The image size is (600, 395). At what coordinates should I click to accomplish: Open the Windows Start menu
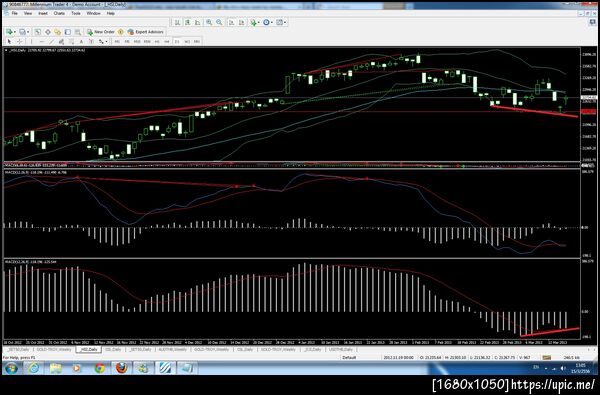point(11,368)
